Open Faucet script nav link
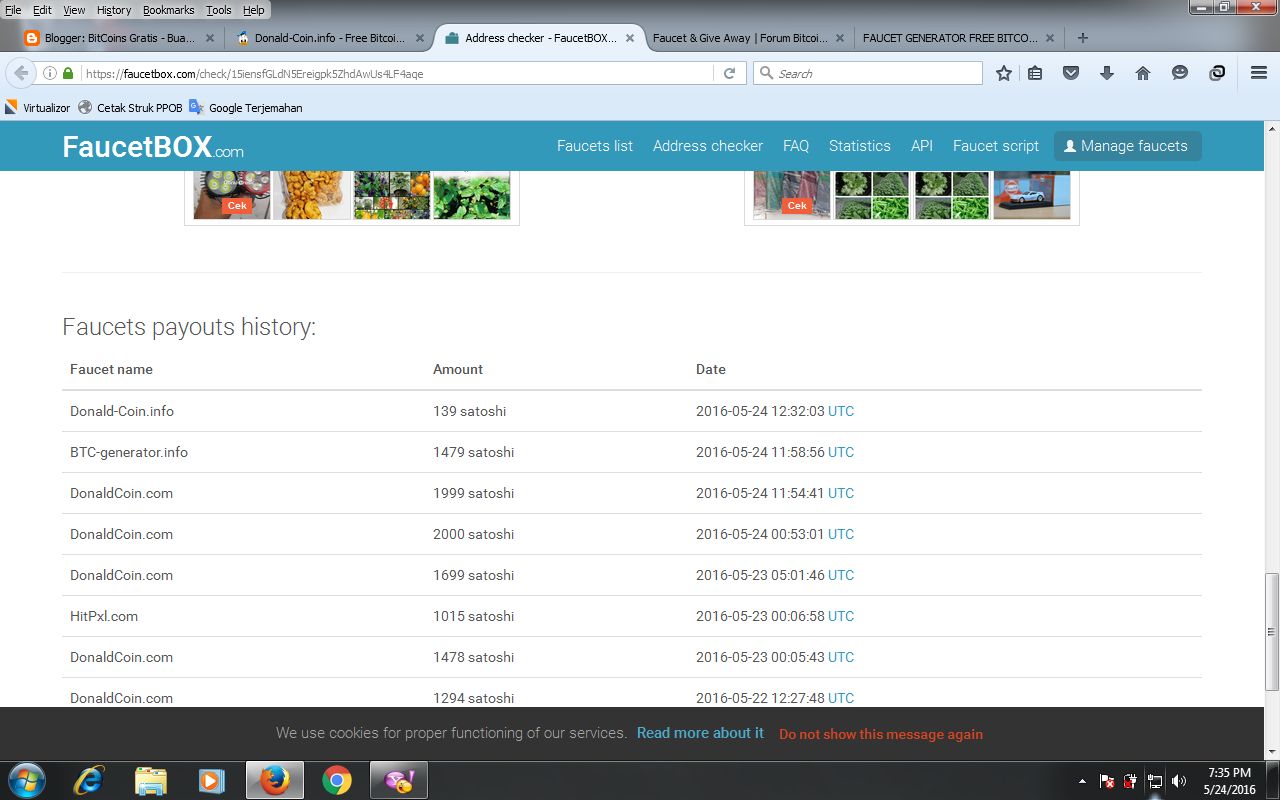Viewport: 1280px width, 800px height. 996,146
